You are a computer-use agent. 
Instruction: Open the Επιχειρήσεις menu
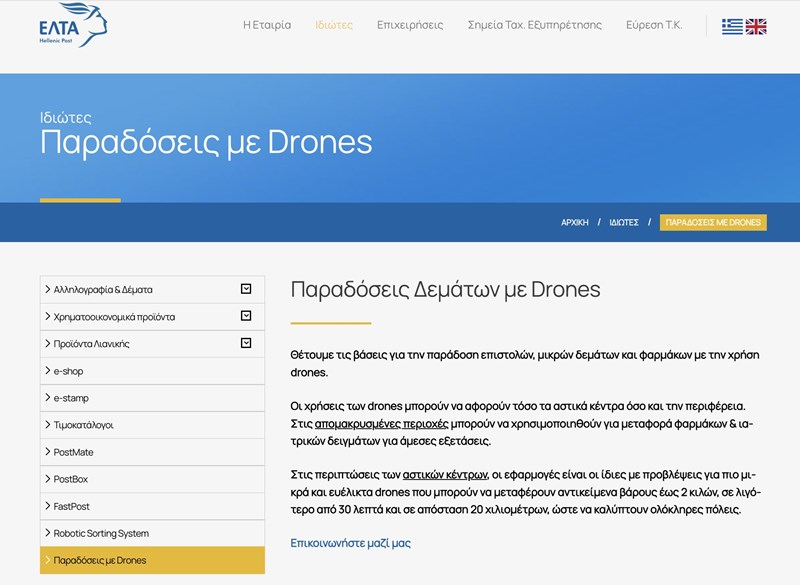tap(410, 25)
